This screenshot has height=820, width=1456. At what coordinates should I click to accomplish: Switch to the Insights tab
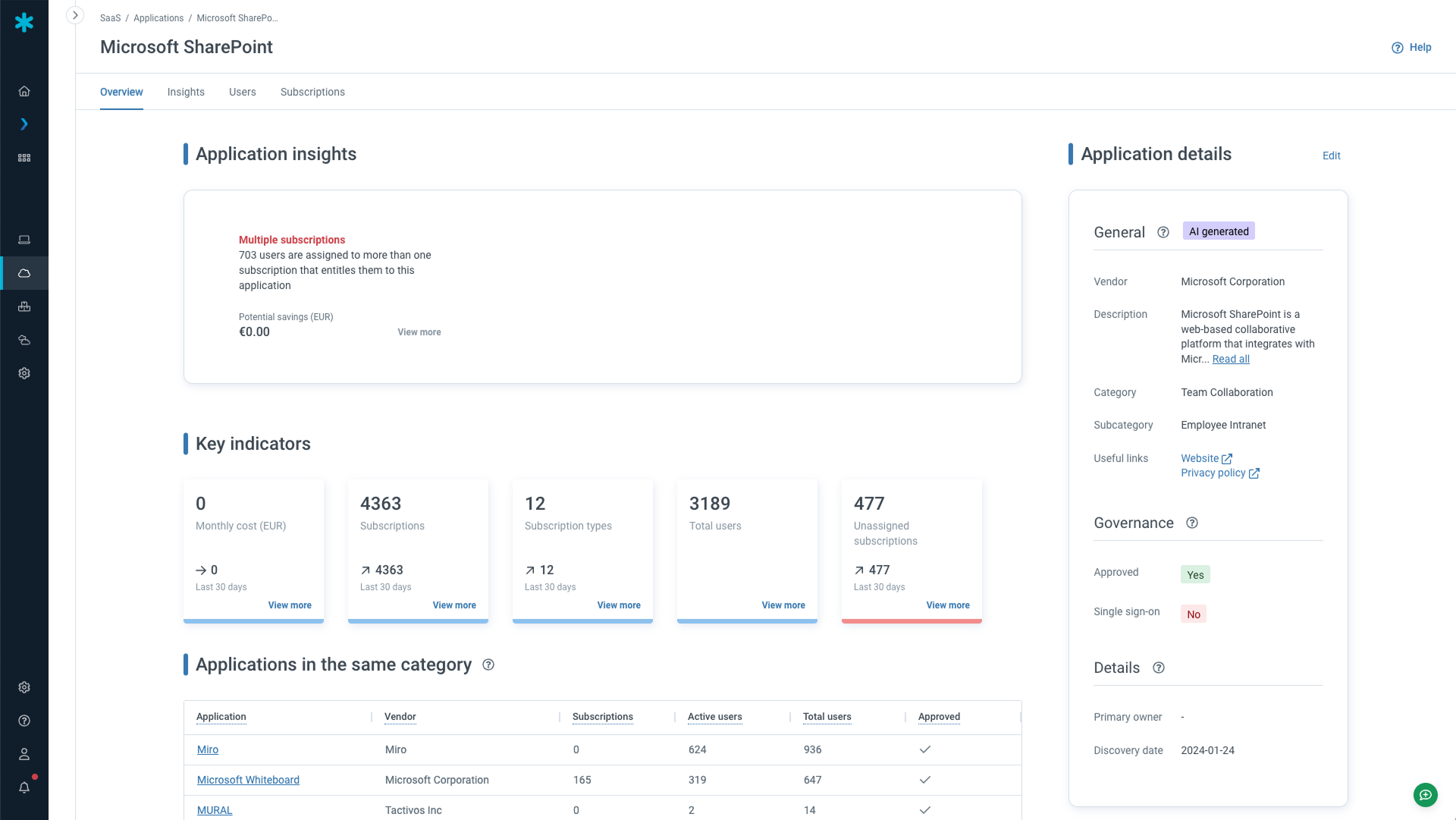click(186, 92)
